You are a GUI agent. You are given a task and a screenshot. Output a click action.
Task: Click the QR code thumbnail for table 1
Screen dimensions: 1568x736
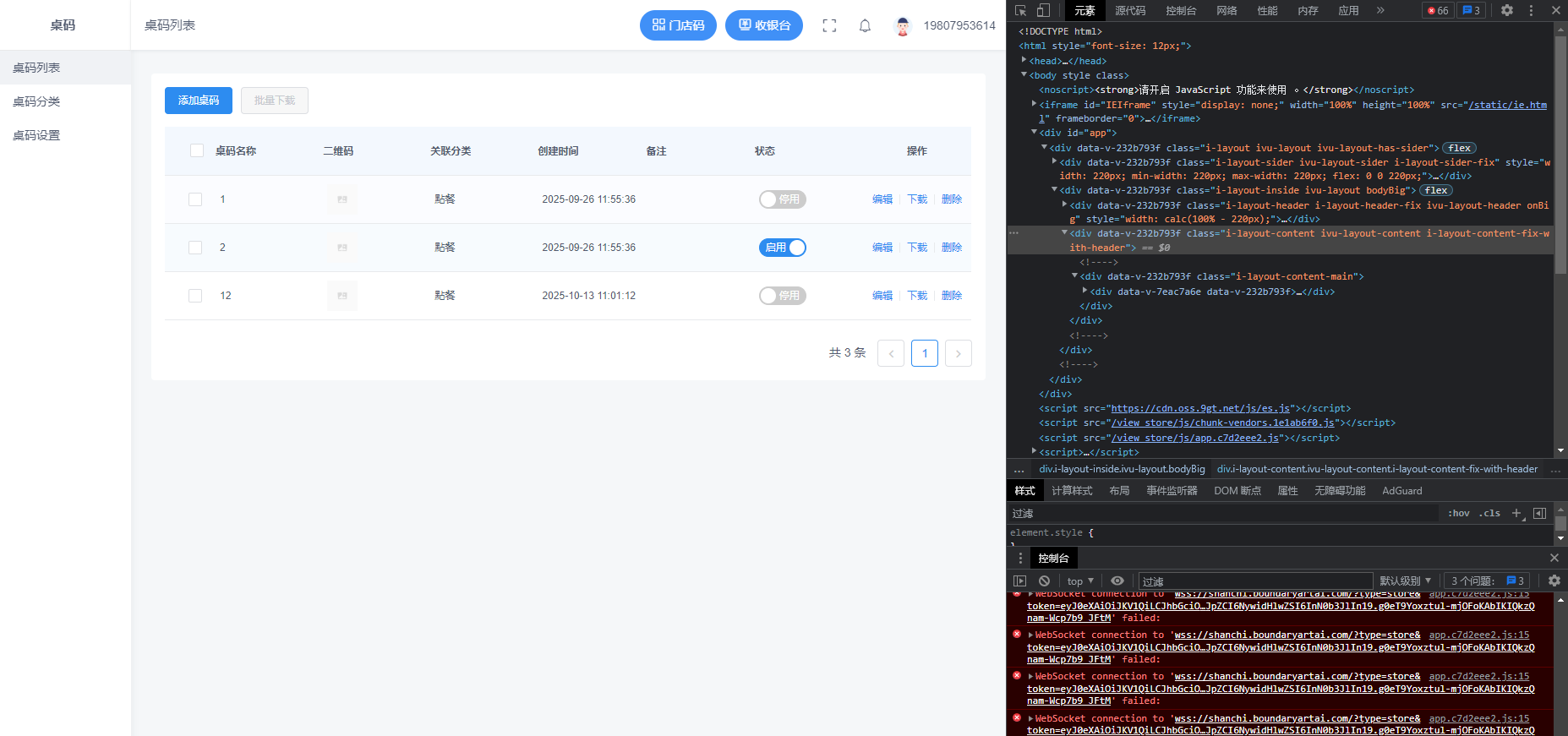click(342, 199)
